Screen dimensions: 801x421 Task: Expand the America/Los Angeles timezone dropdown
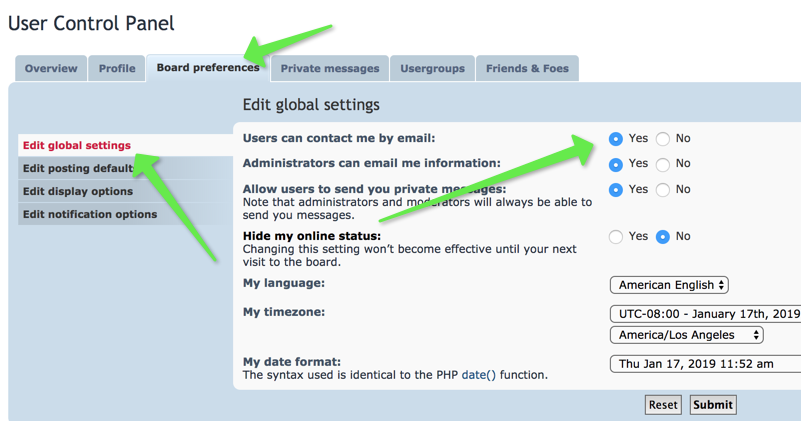tap(686, 335)
